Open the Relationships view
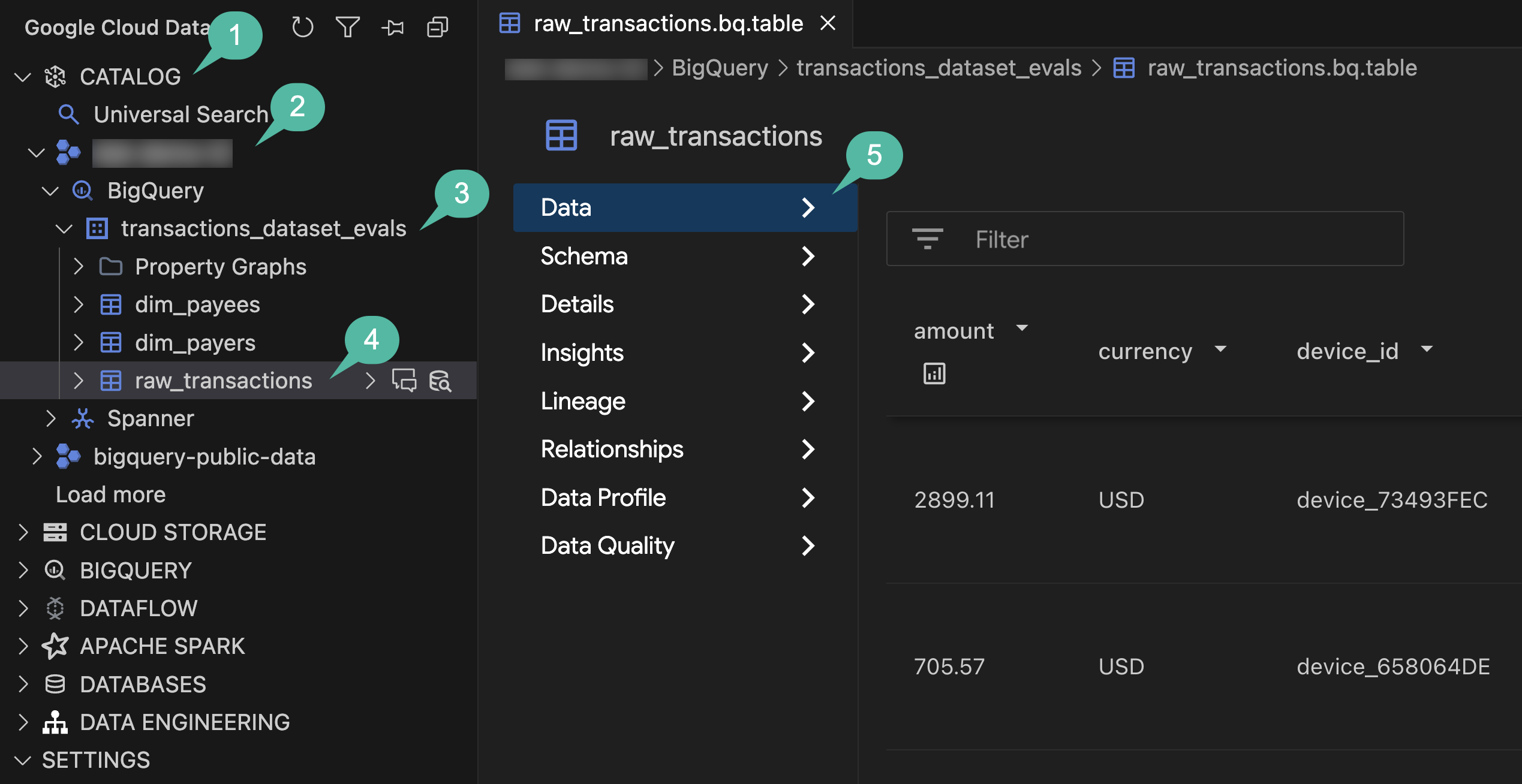Screen dimensions: 1522x784 click(x=685, y=449)
